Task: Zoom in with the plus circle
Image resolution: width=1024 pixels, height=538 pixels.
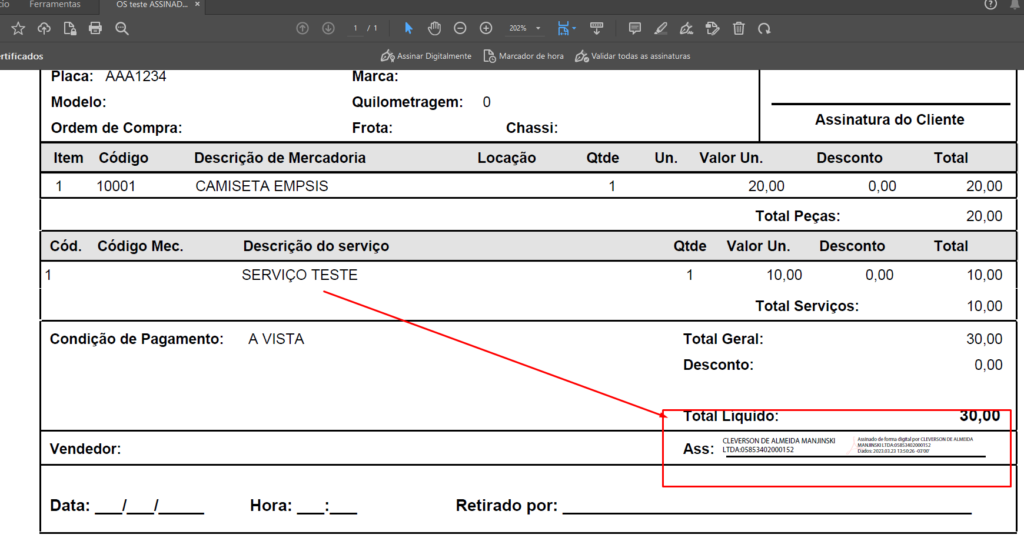Action: [486, 28]
